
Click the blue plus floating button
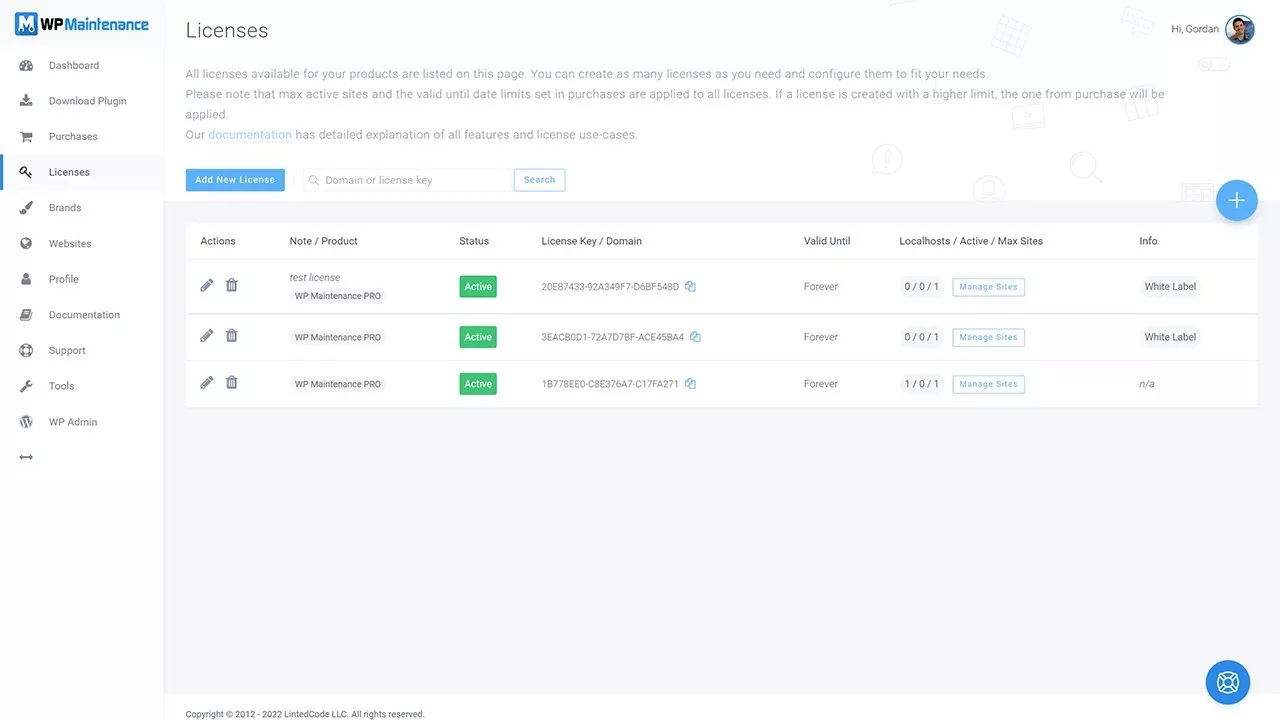1236,201
